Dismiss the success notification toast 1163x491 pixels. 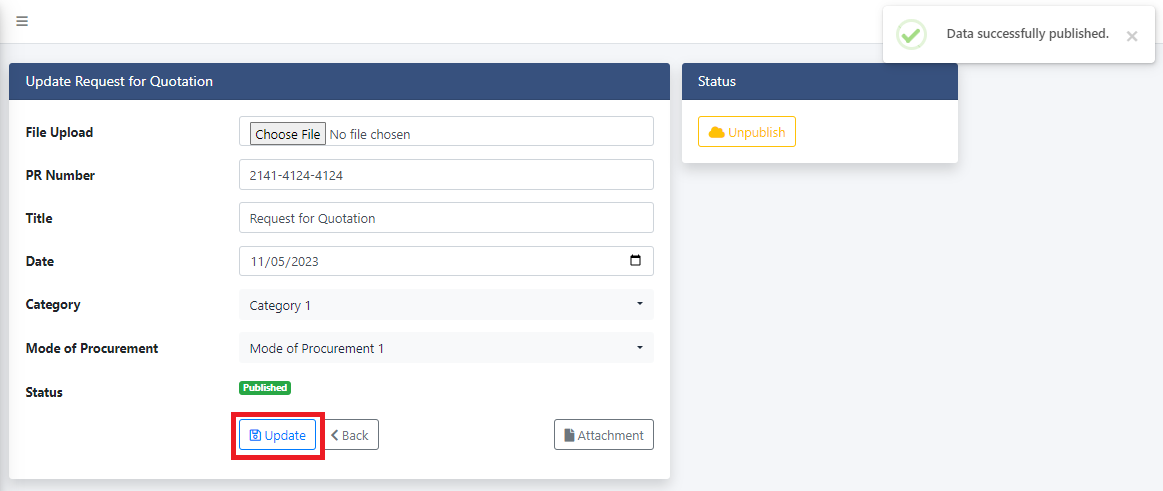pos(1131,36)
